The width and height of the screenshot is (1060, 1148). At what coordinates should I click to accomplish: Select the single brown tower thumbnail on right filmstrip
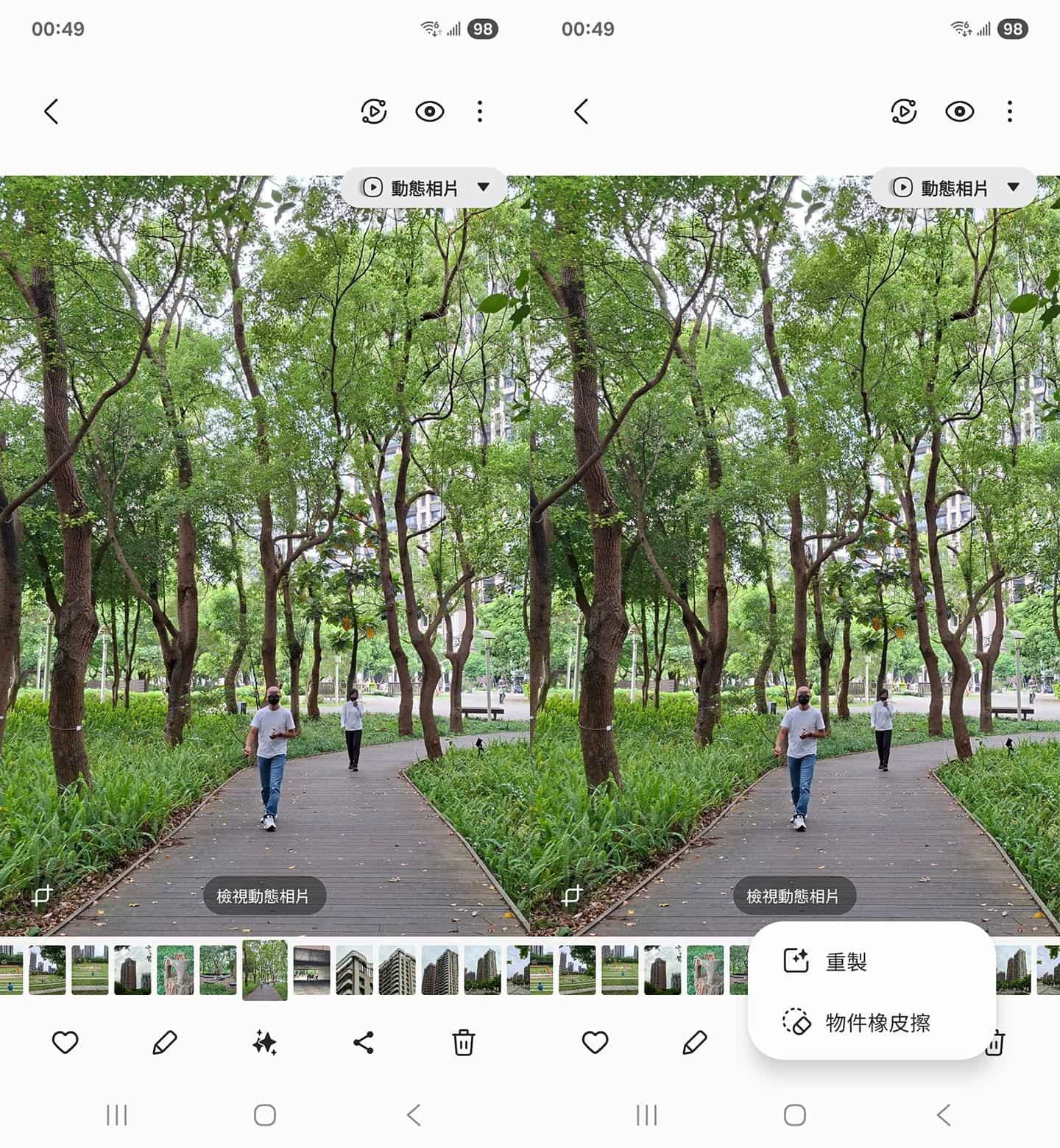[x=662, y=970]
